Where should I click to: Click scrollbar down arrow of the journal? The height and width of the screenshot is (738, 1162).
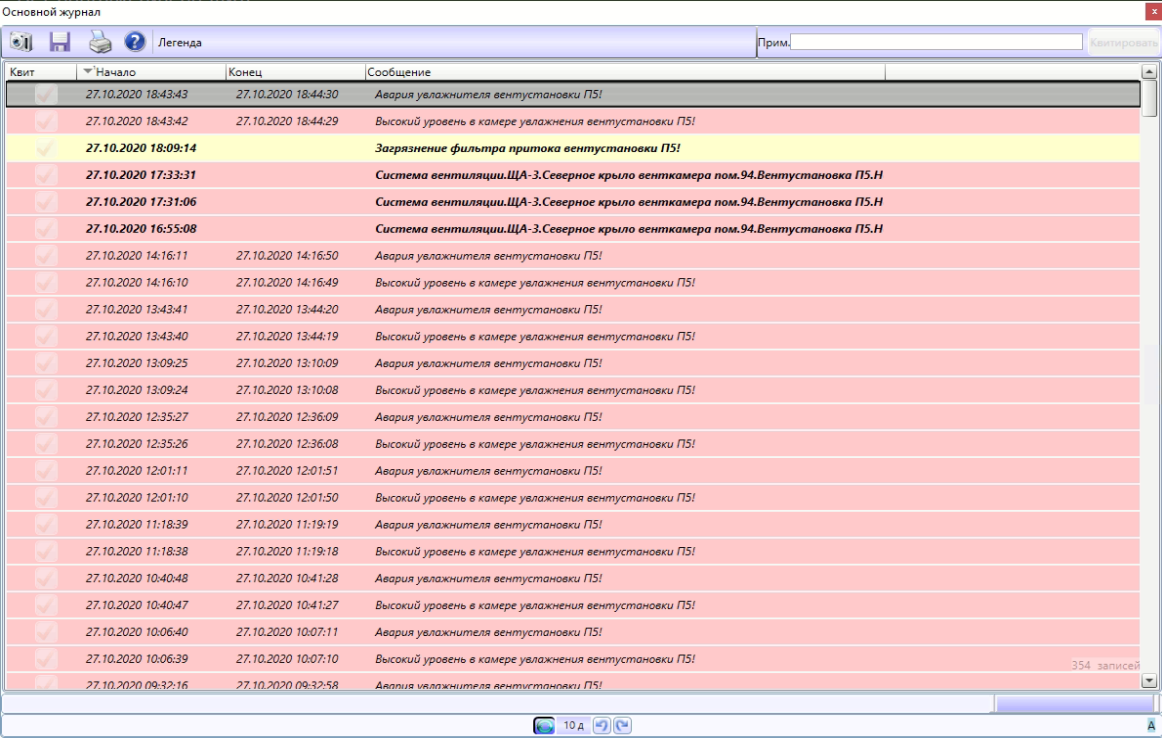(x=1149, y=680)
